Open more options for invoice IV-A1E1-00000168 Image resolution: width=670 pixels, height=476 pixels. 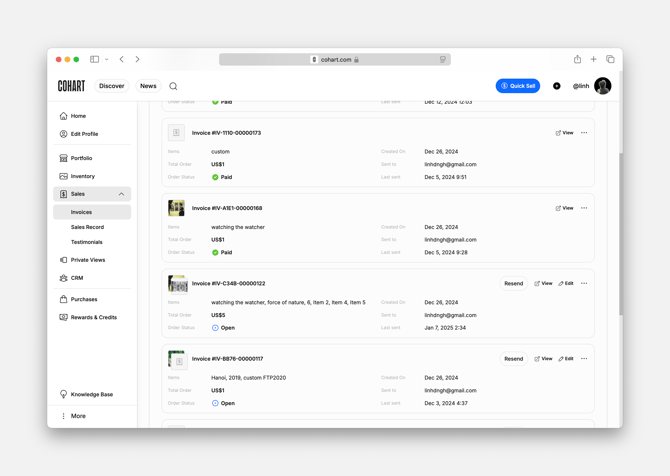(x=584, y=208)
